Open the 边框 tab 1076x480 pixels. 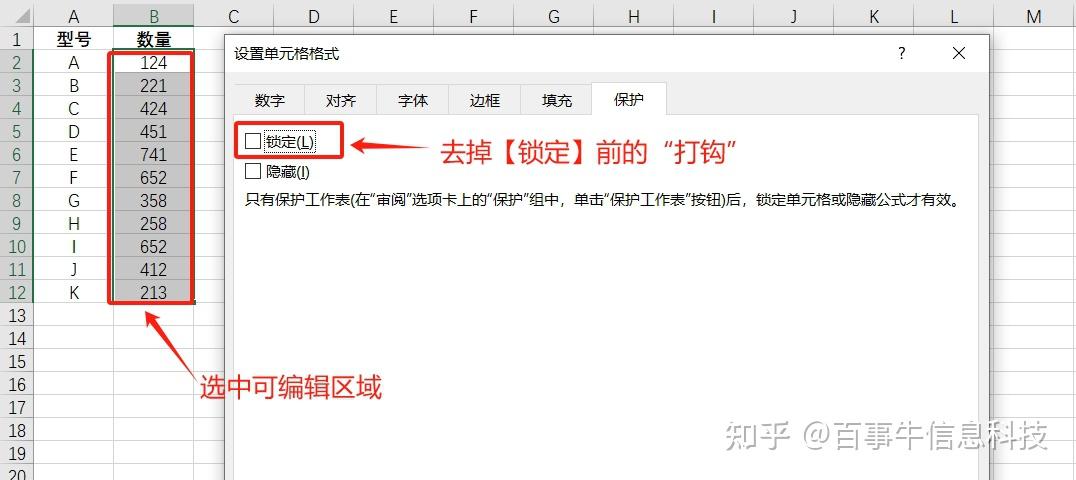coord(484,100)
